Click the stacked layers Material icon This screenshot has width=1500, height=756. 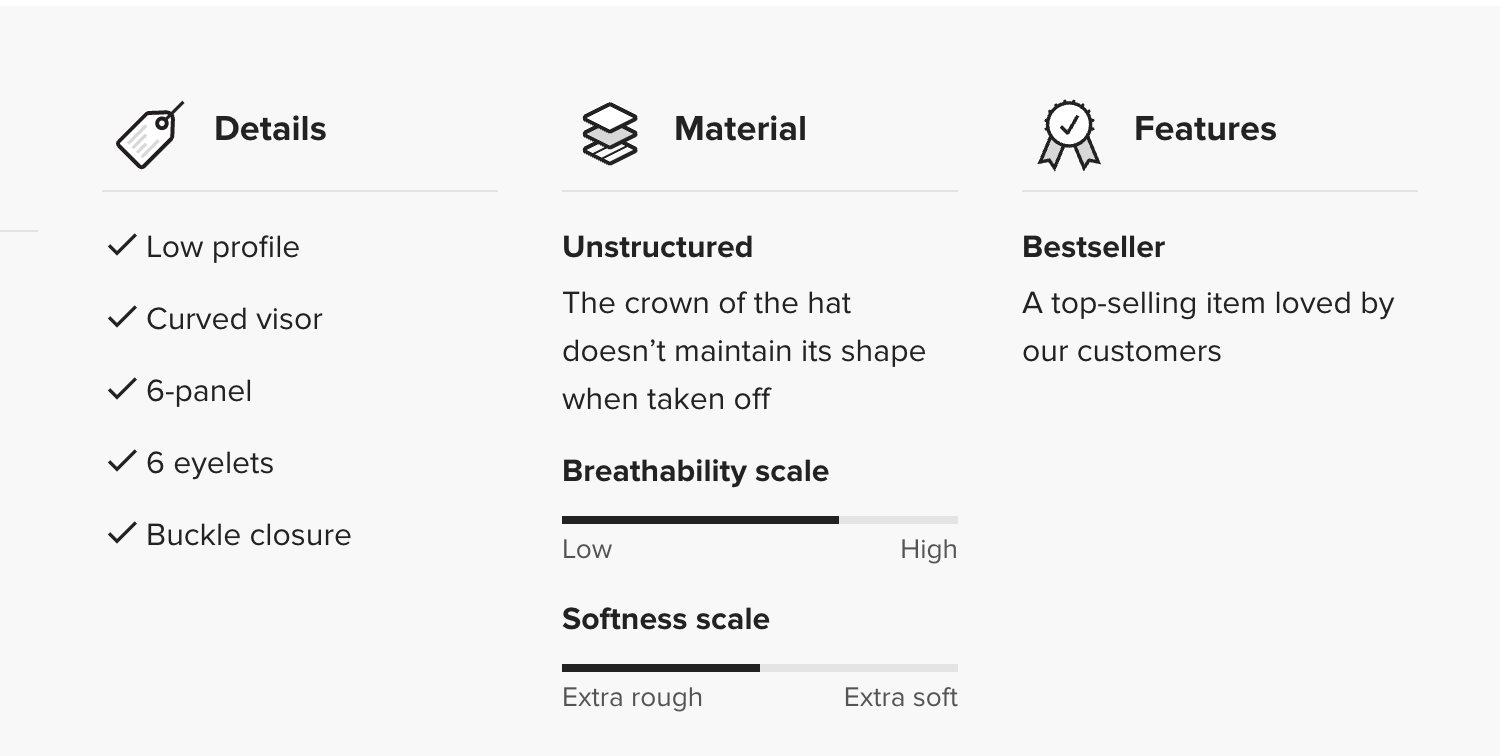609,133
